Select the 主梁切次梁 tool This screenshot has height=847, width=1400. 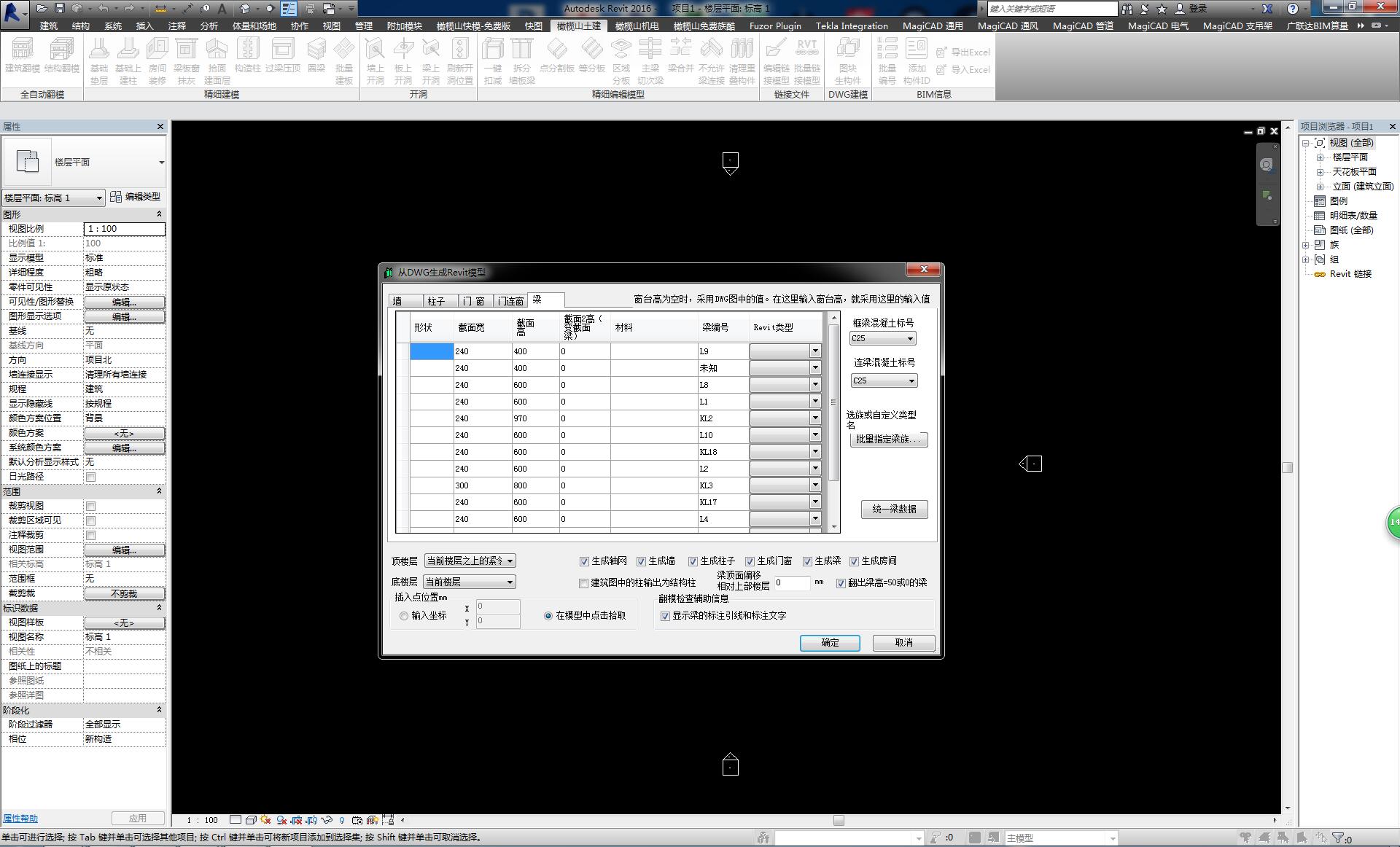(x=650, y=61)
